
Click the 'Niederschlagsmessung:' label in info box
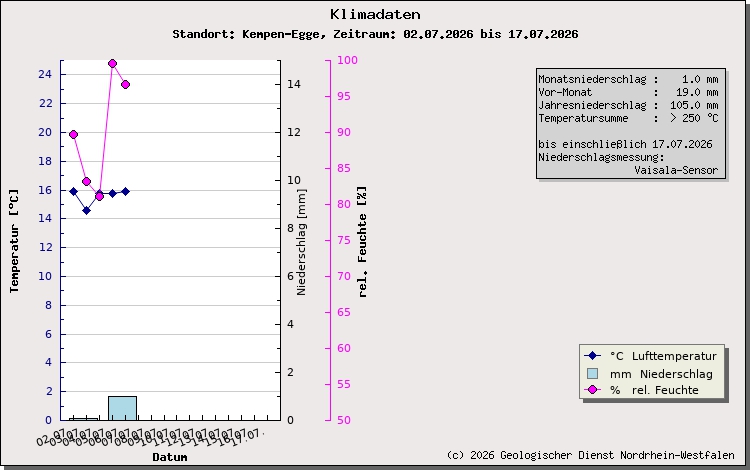point(601,157)
